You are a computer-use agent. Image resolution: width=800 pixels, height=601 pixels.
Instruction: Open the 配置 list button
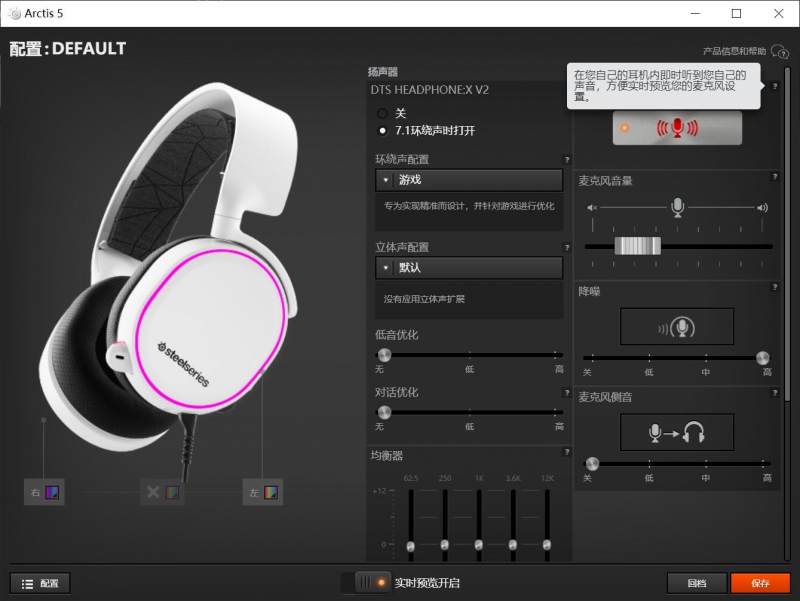(40, 584)
